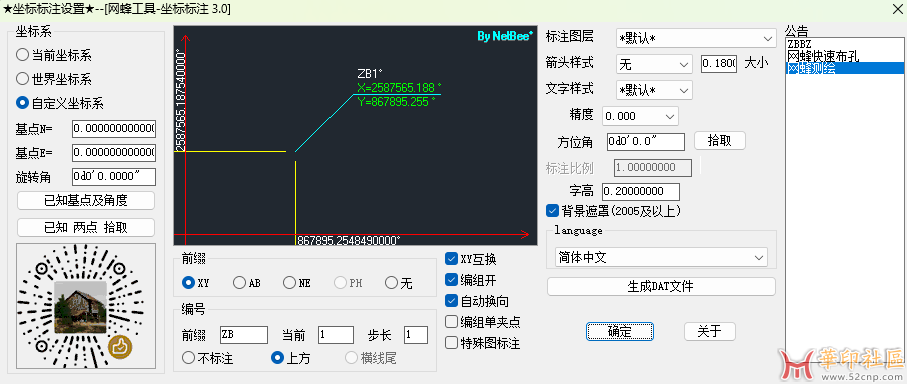Click Y=867895.255 text in preview

[396, 101]
